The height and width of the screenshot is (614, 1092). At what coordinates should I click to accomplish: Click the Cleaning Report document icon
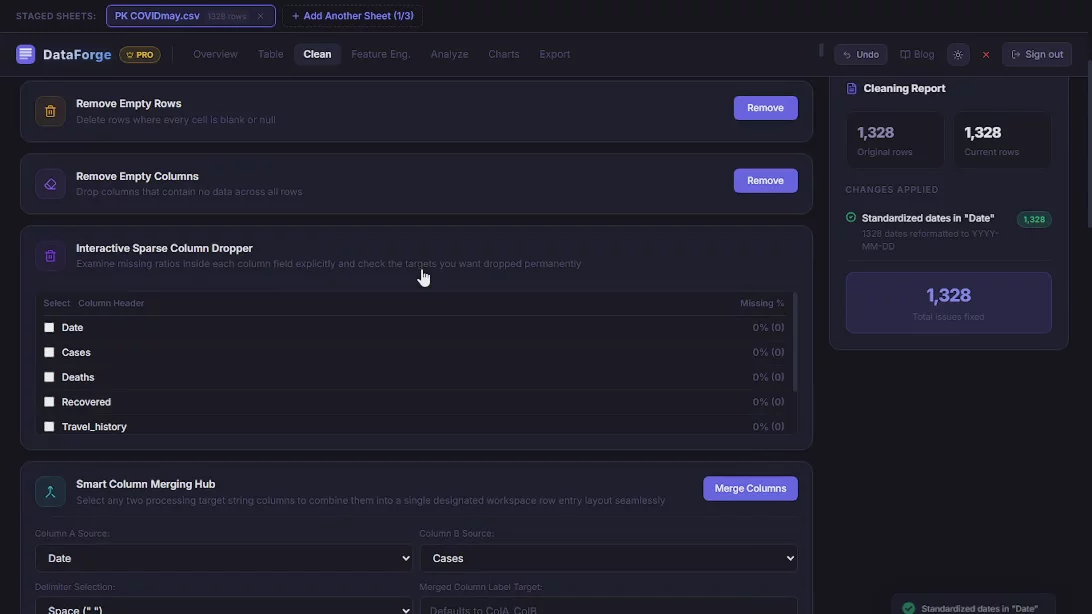click(x=852, y=88)
